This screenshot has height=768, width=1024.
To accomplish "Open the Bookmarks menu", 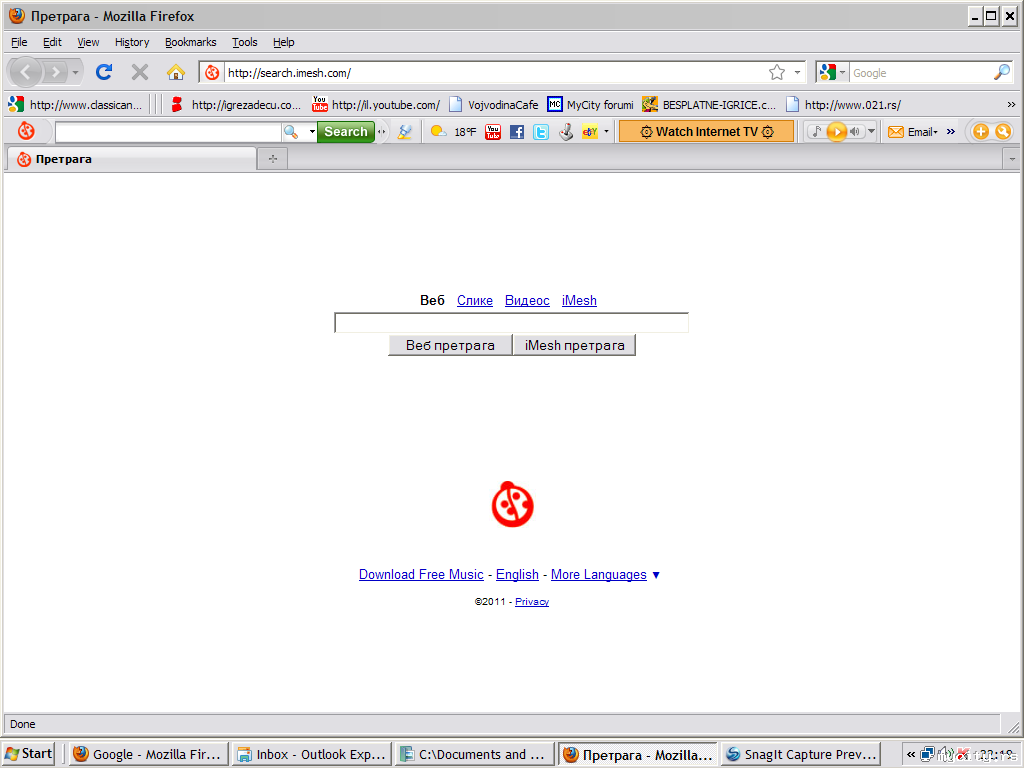I will (191, 42).
